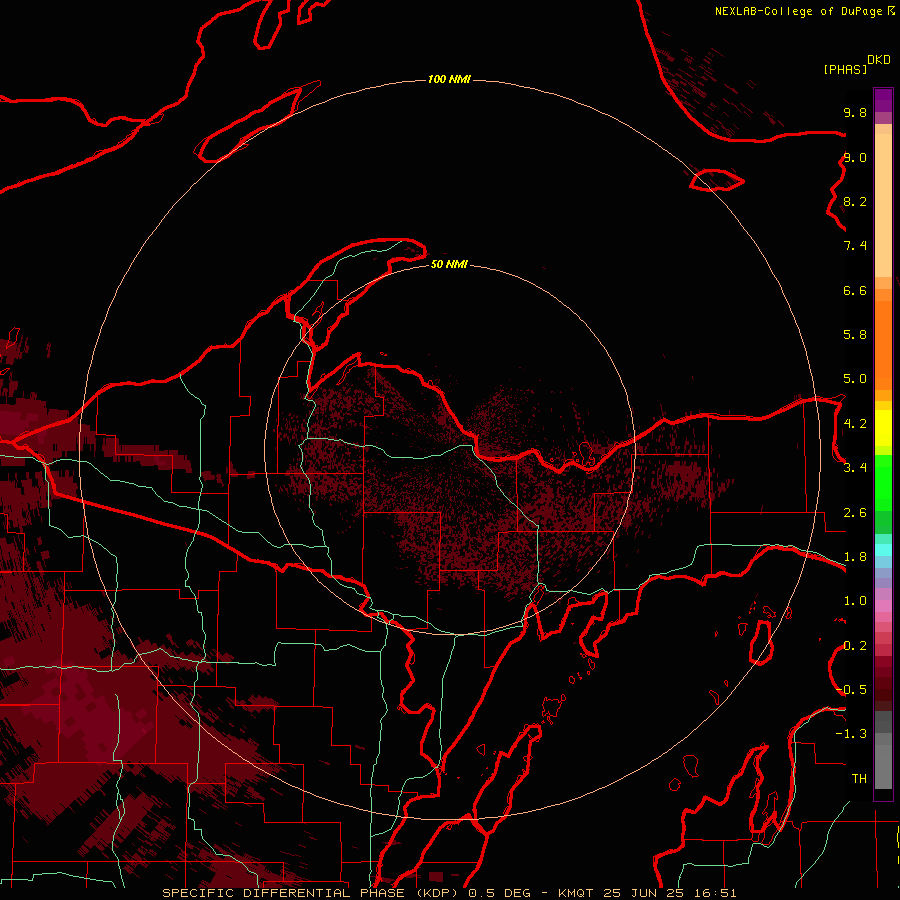
Task: Click the Specific Differential Phase KDP caption
Action: pos(449,893)
